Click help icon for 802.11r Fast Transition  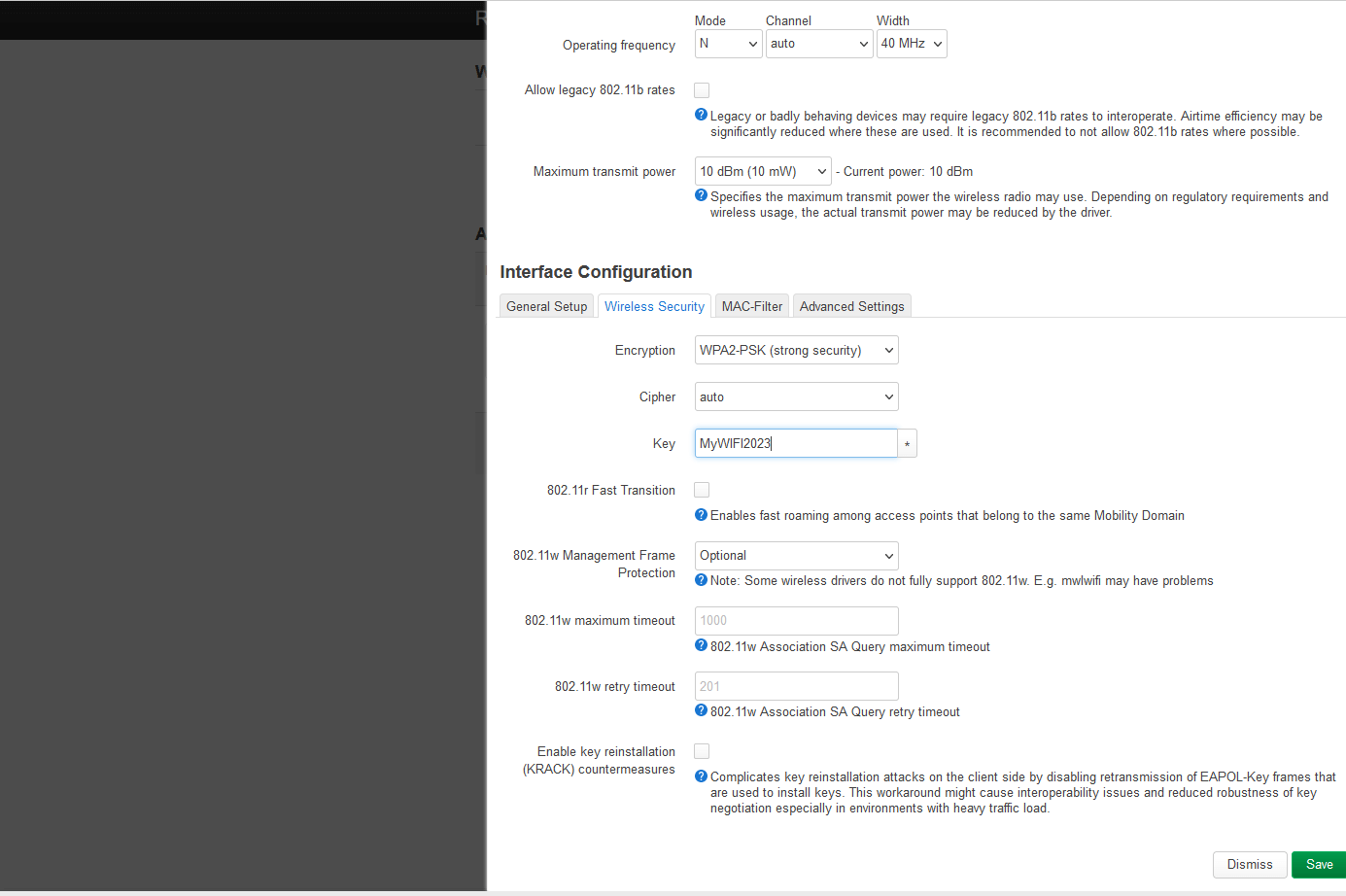pos(701,515)
